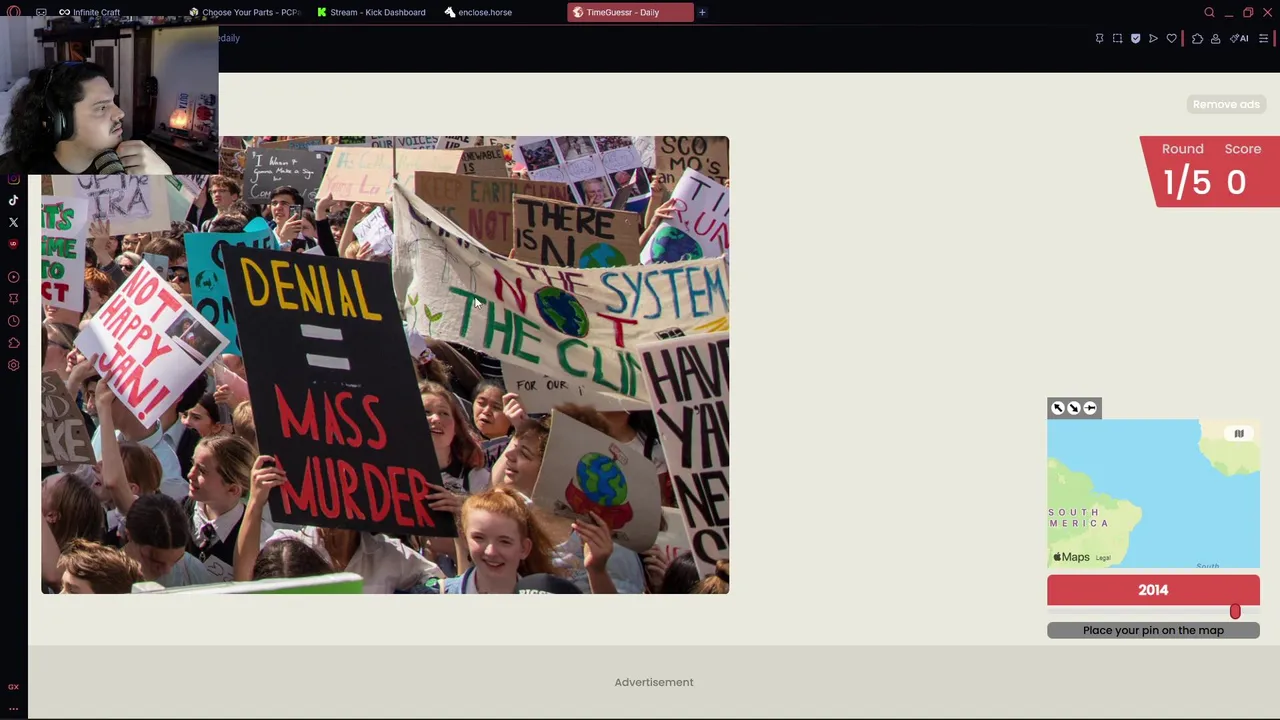Image resolution: width=1280 pixels, height=720 pixels.
Task: Add page to bookmarks with heart icon
Action: coord(1171,38)
